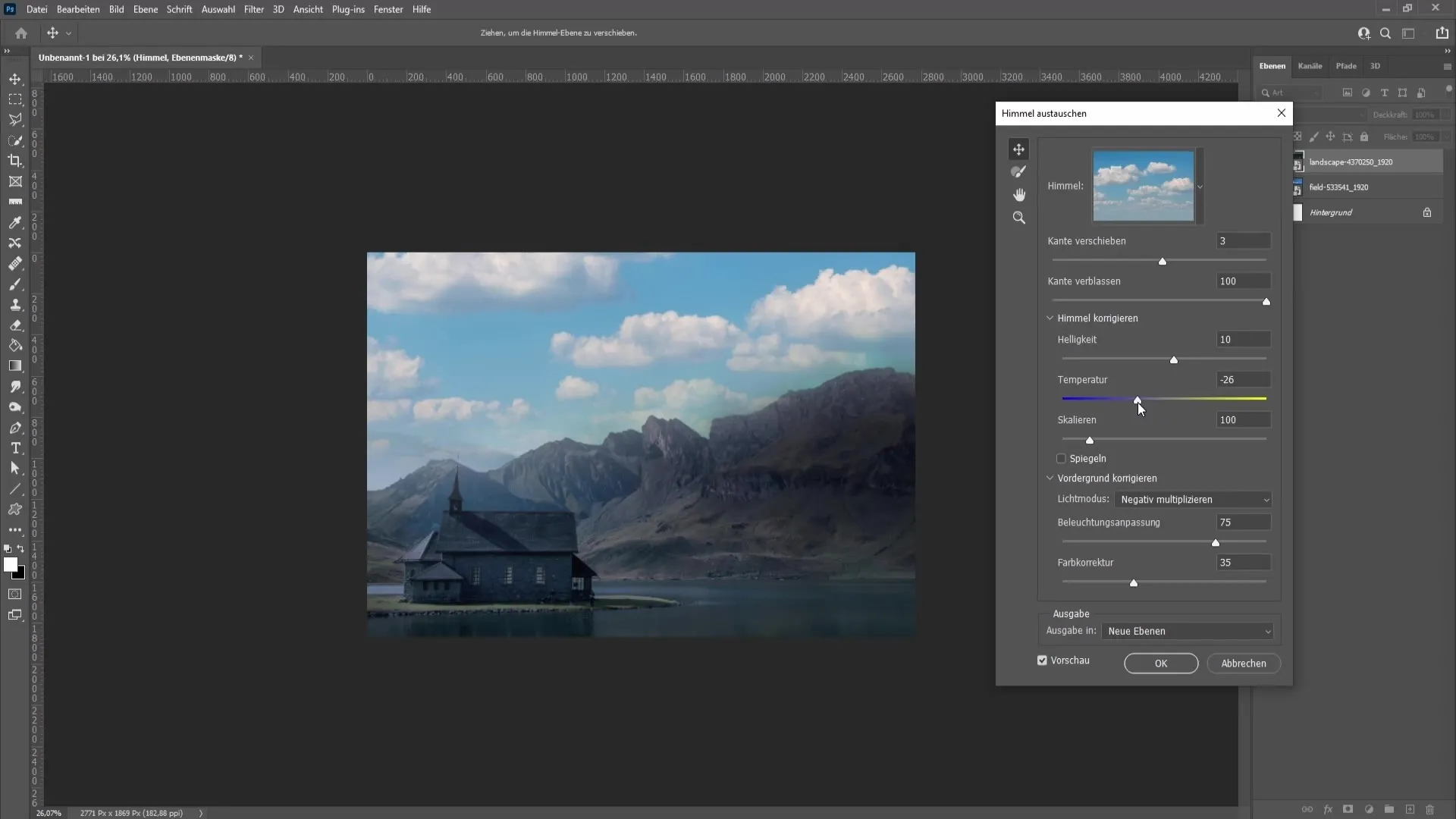Click the Kante verschieben value field
Image resolution: width=1456 pixels, height=819 pixels.
pyautogui.click(x=1243, y=241)
